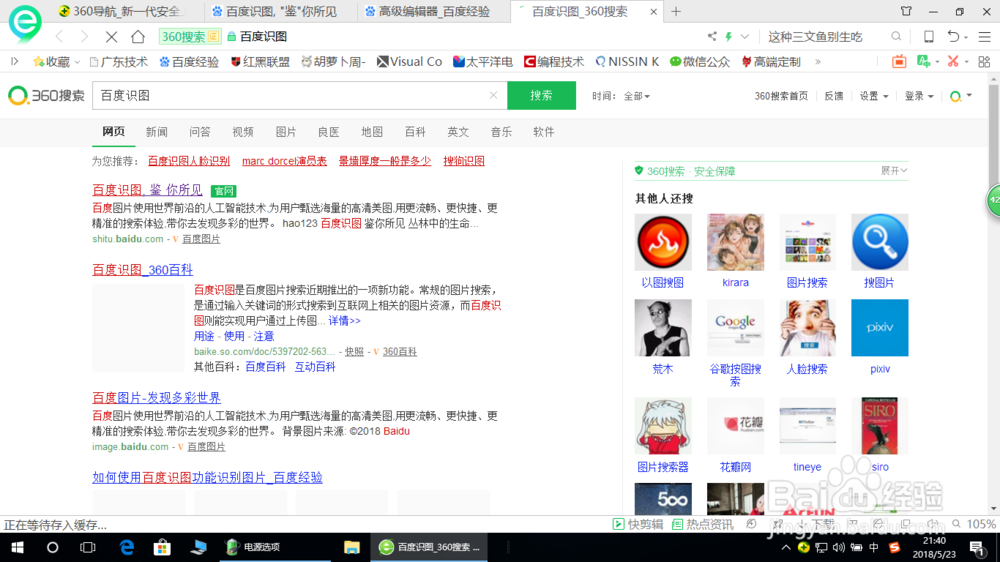Open the Cortana search circle

[52, 547]
